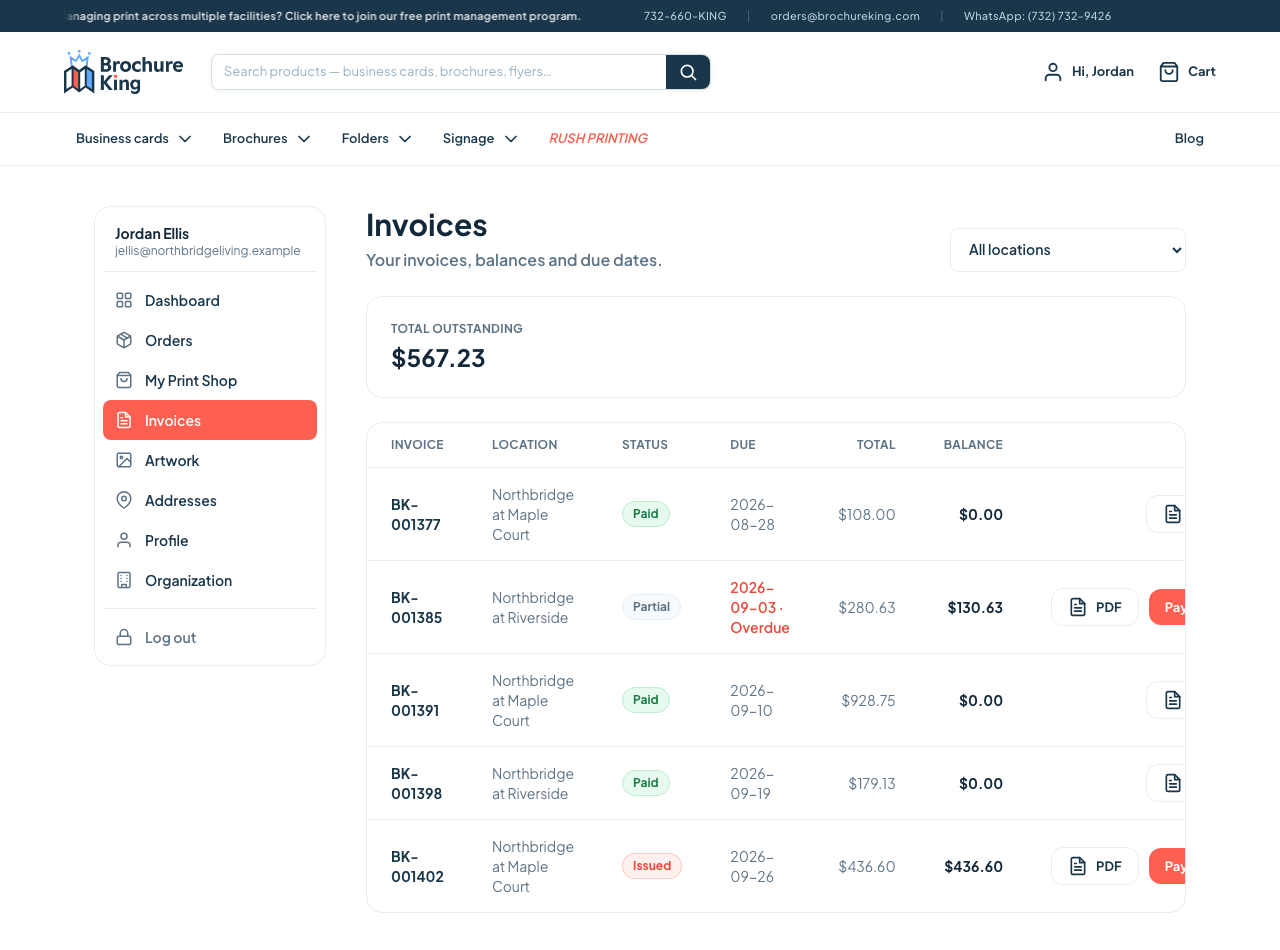Click the WhatsApp number in top bar
Viewport: 1280px width, 950px height.
tap(1037, 16)
